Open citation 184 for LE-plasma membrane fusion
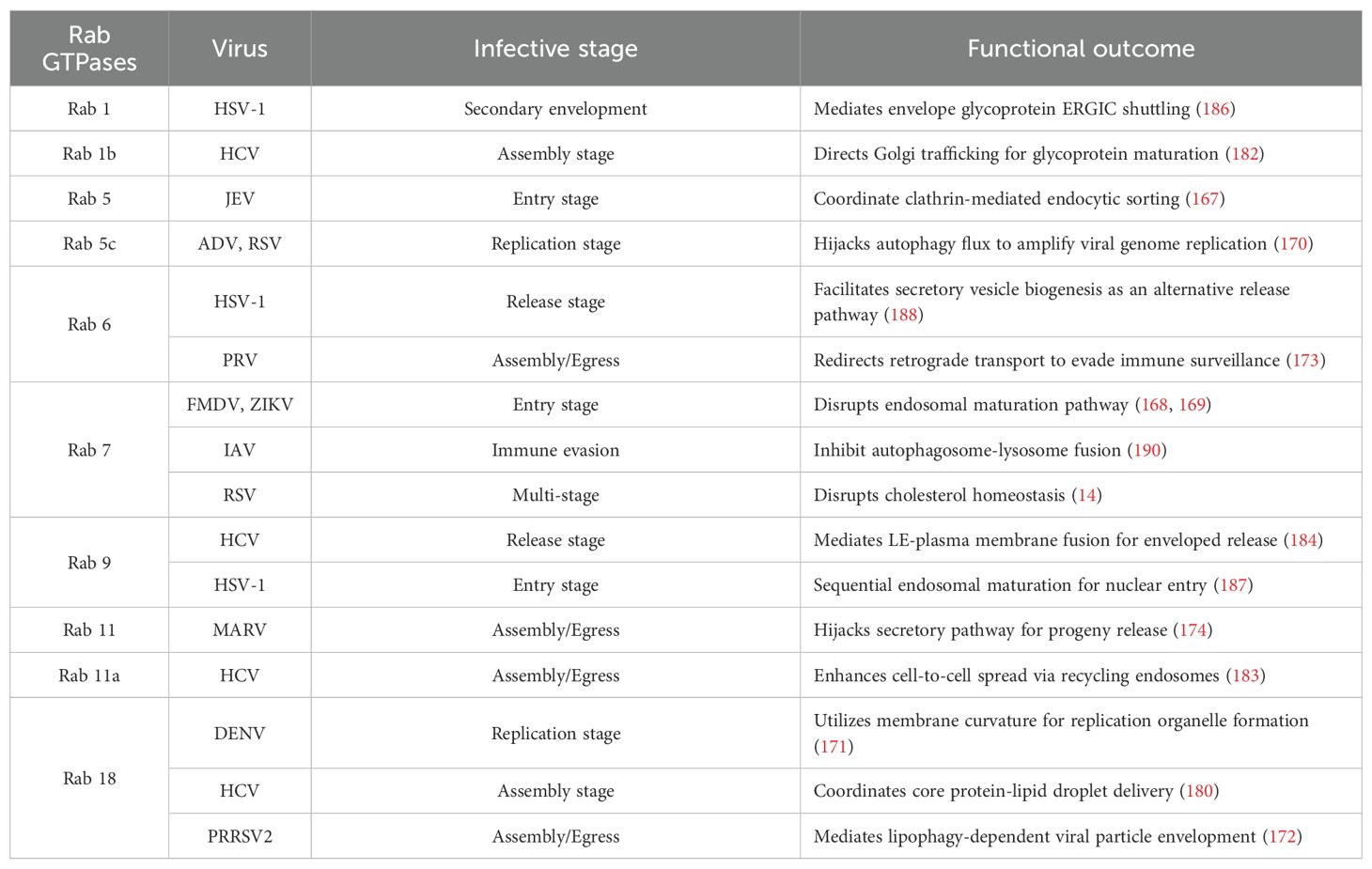 [1303, 540]
